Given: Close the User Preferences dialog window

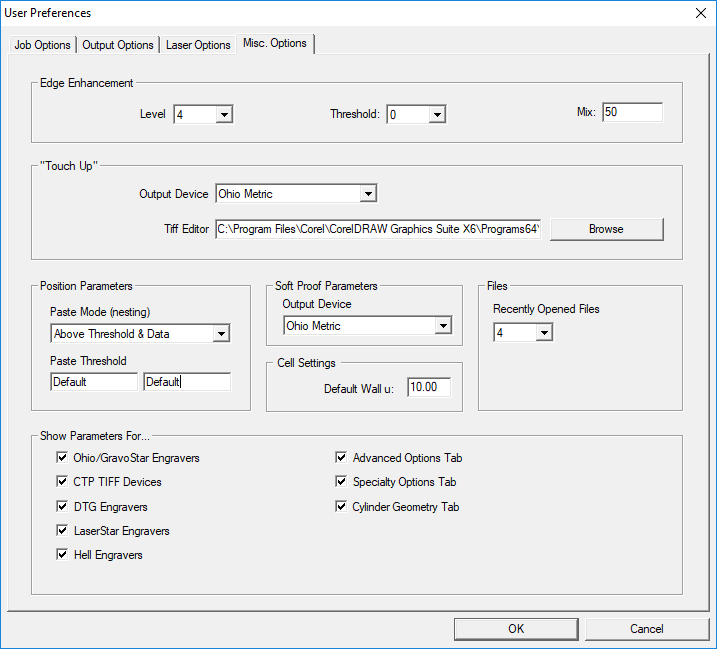Looking at the screenshot, I should (x=699, y=13).
